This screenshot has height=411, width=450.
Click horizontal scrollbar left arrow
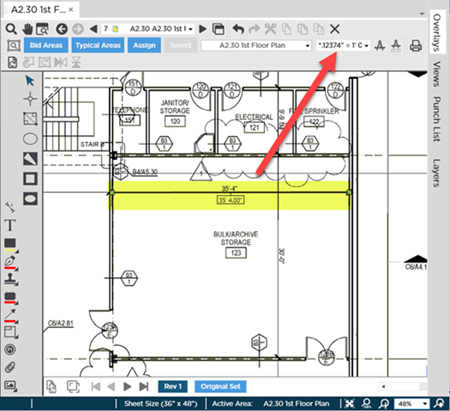pyautogui.click(x=383, y=386)
